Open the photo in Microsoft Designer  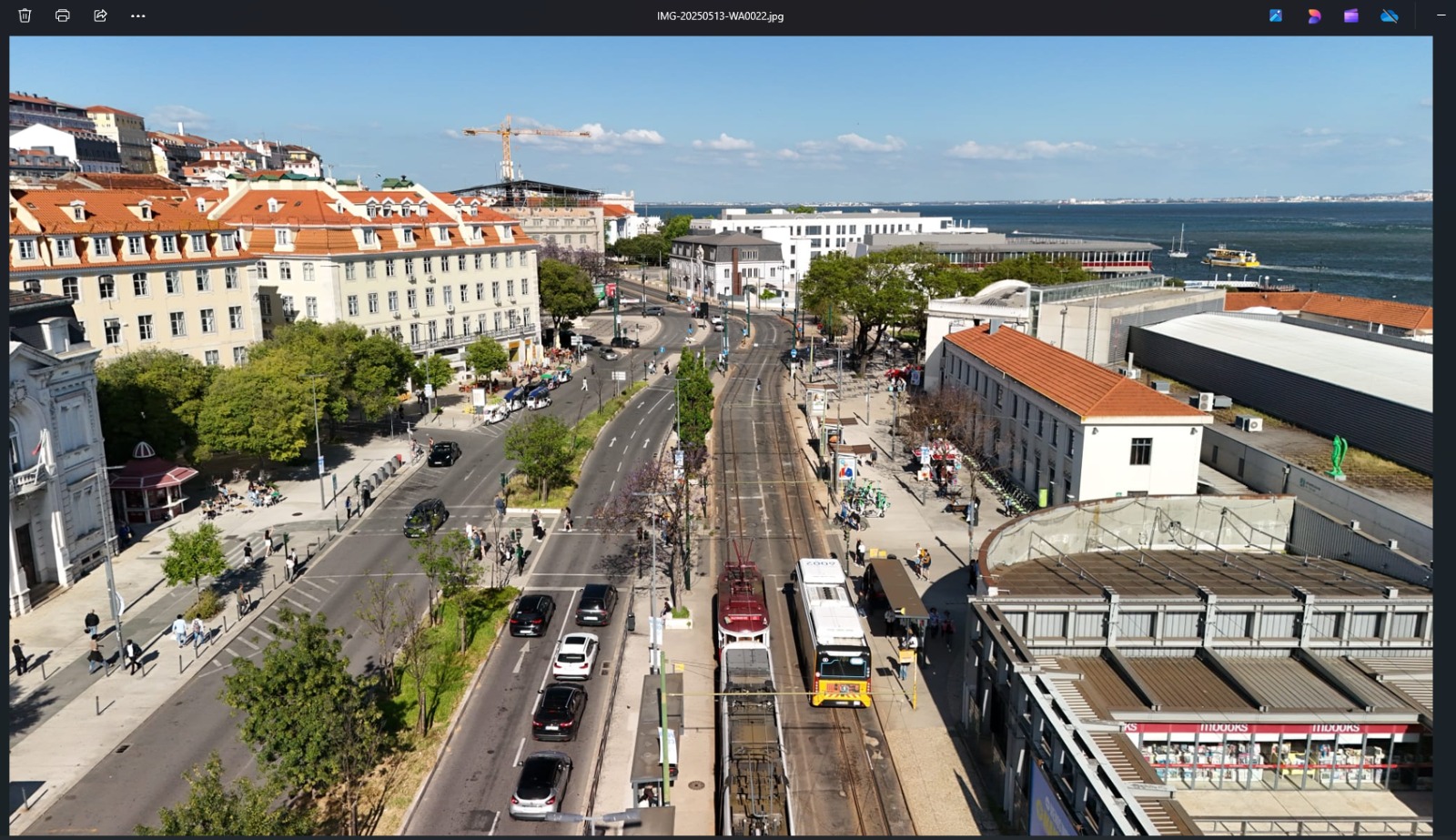1314,15
